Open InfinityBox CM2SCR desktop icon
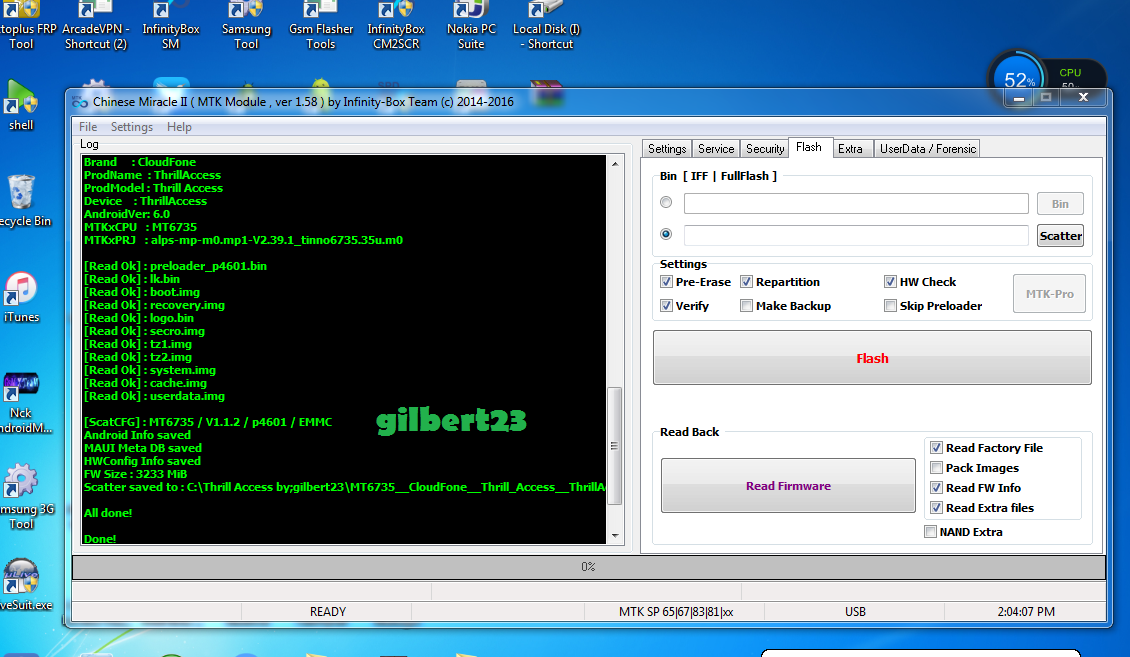Viewport: 1130px width, 657px height. click(x=396, y=26)
